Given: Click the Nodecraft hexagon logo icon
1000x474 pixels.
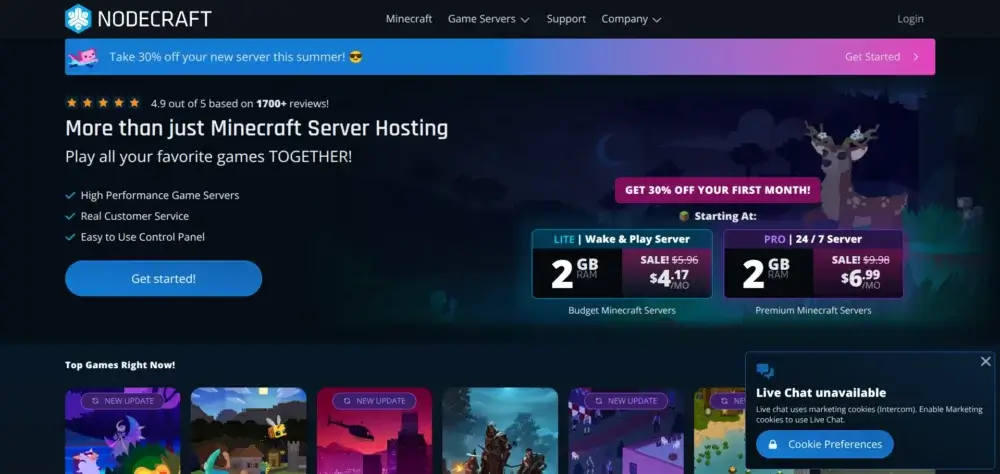Looking at the screenshot, I should [x=78, y=19].
